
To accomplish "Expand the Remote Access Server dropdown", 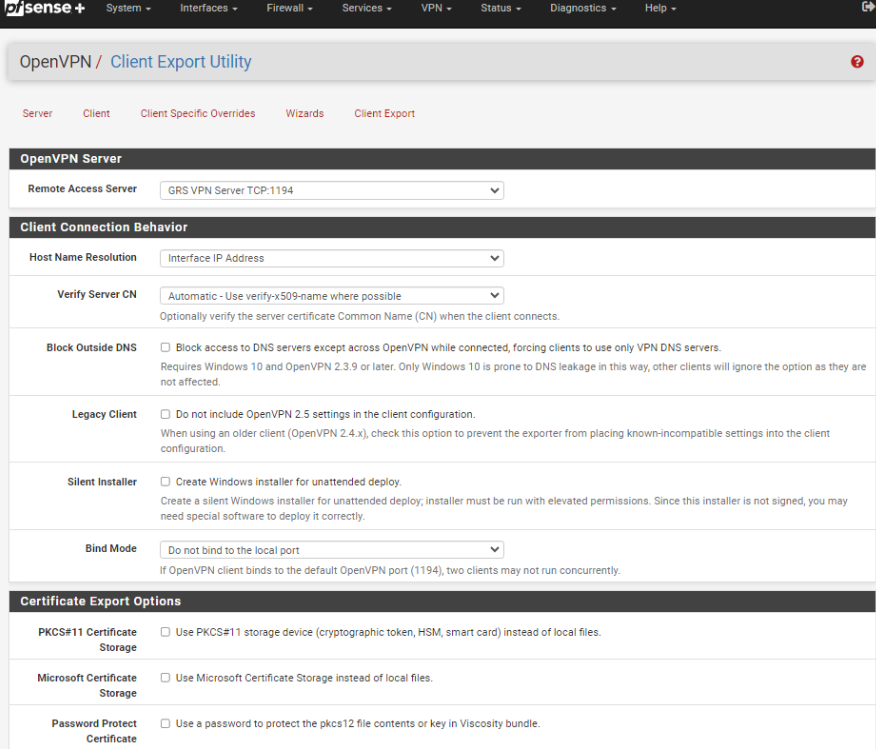I will point(332,190).
